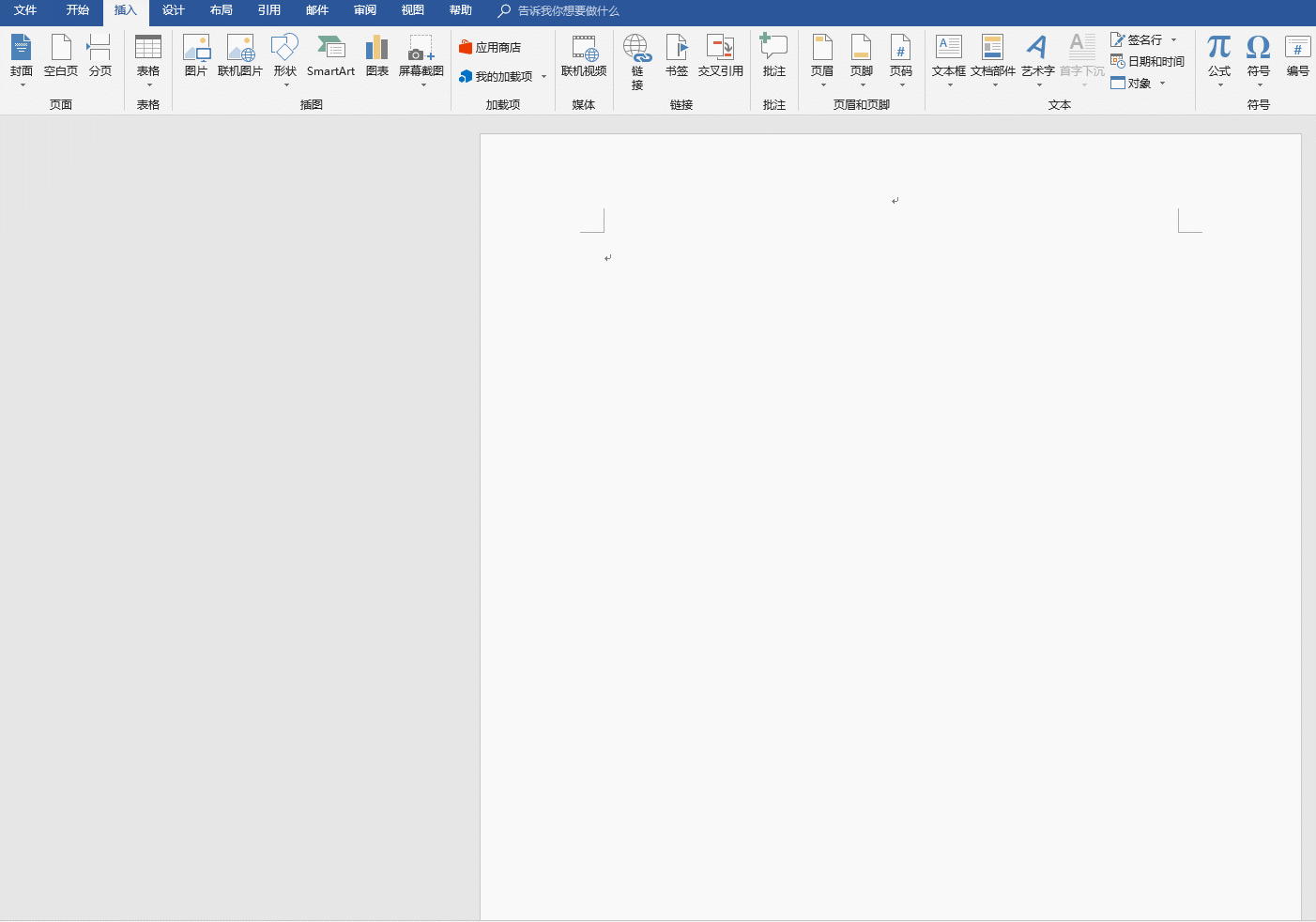This screenshot has height=922, width=1316.
Task: Open the 审阅 review tab
Action: 365,10
